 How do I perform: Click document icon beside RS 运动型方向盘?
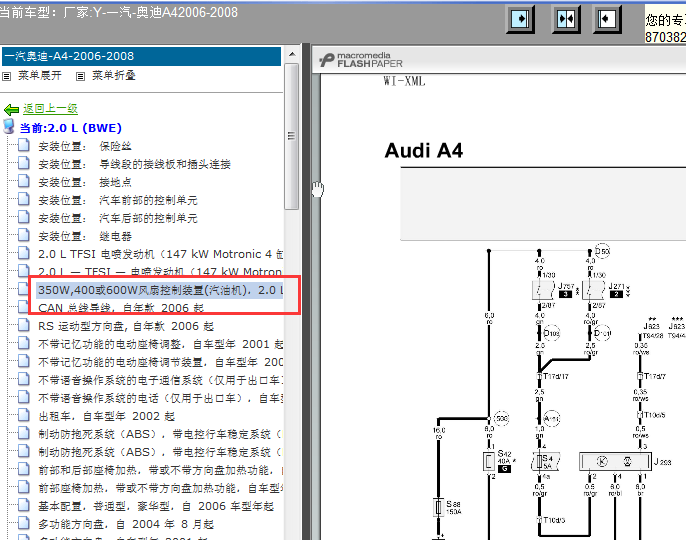[x=24, y=325]
